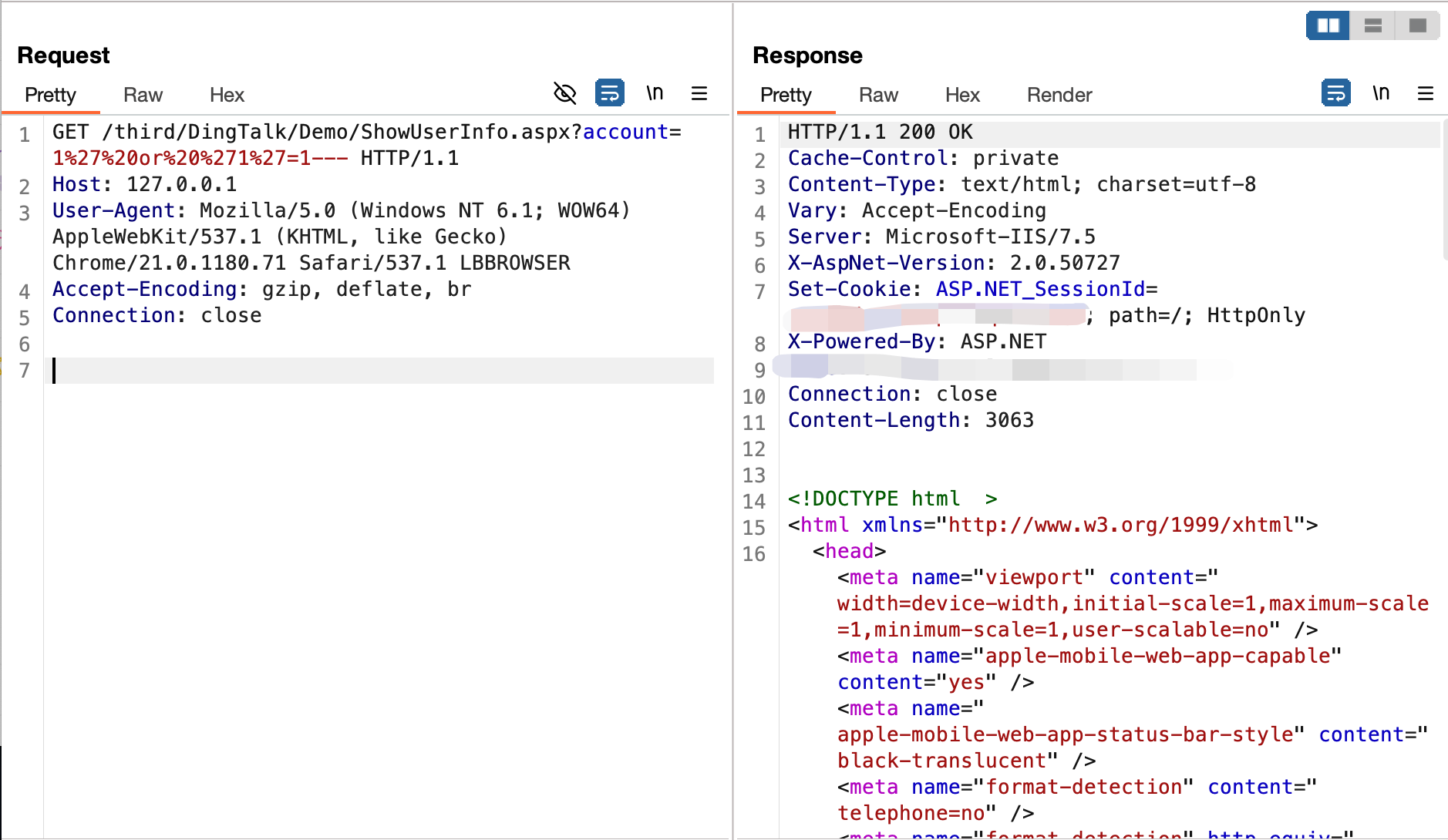Click the SQL payload '1%27%20or%20%271%27=1---'
This screenshot has width=1448, height=840.
pos(200,158)
